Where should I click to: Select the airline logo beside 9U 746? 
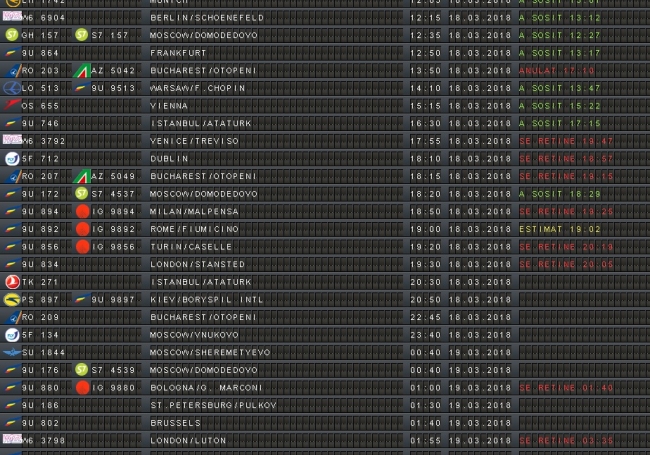click(11, 123)
